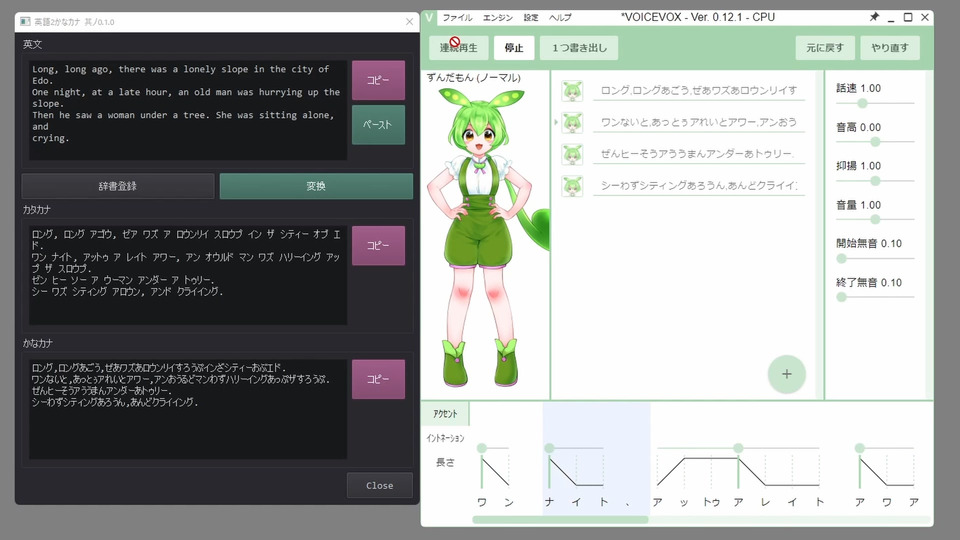Click the Zundamon character portrait
Viewport: 960px width, 540px height.
[x=487, y=237]
